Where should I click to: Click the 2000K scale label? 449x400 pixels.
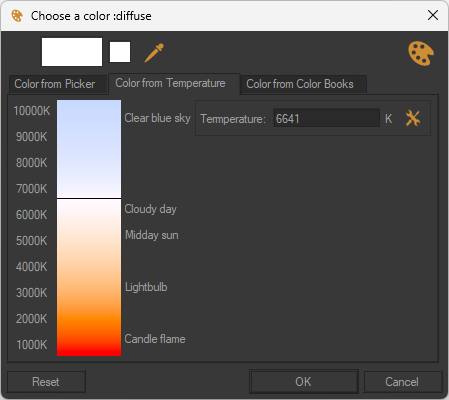32,319
